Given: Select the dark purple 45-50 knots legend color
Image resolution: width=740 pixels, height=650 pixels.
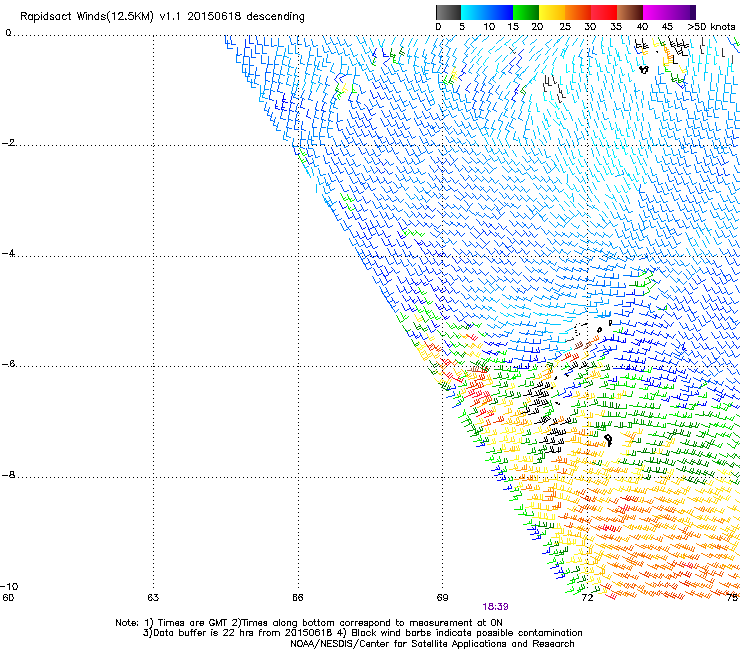Looking at the screenshot, I should pos(682,12).
